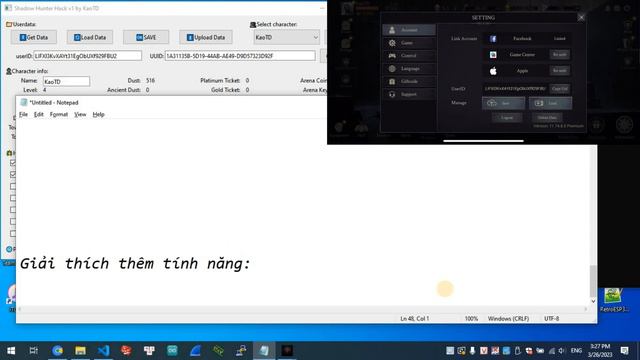Click the button beside Apple
The height and width of the screenshot is (360, 640).
559,71
